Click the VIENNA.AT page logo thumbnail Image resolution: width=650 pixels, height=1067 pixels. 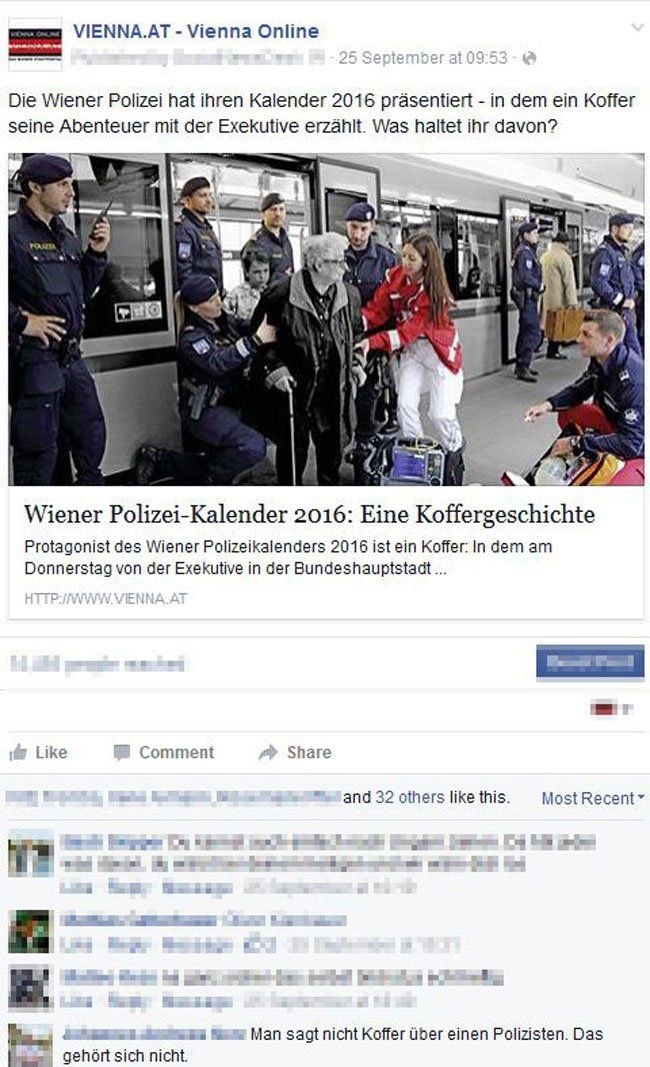point(35,44)
